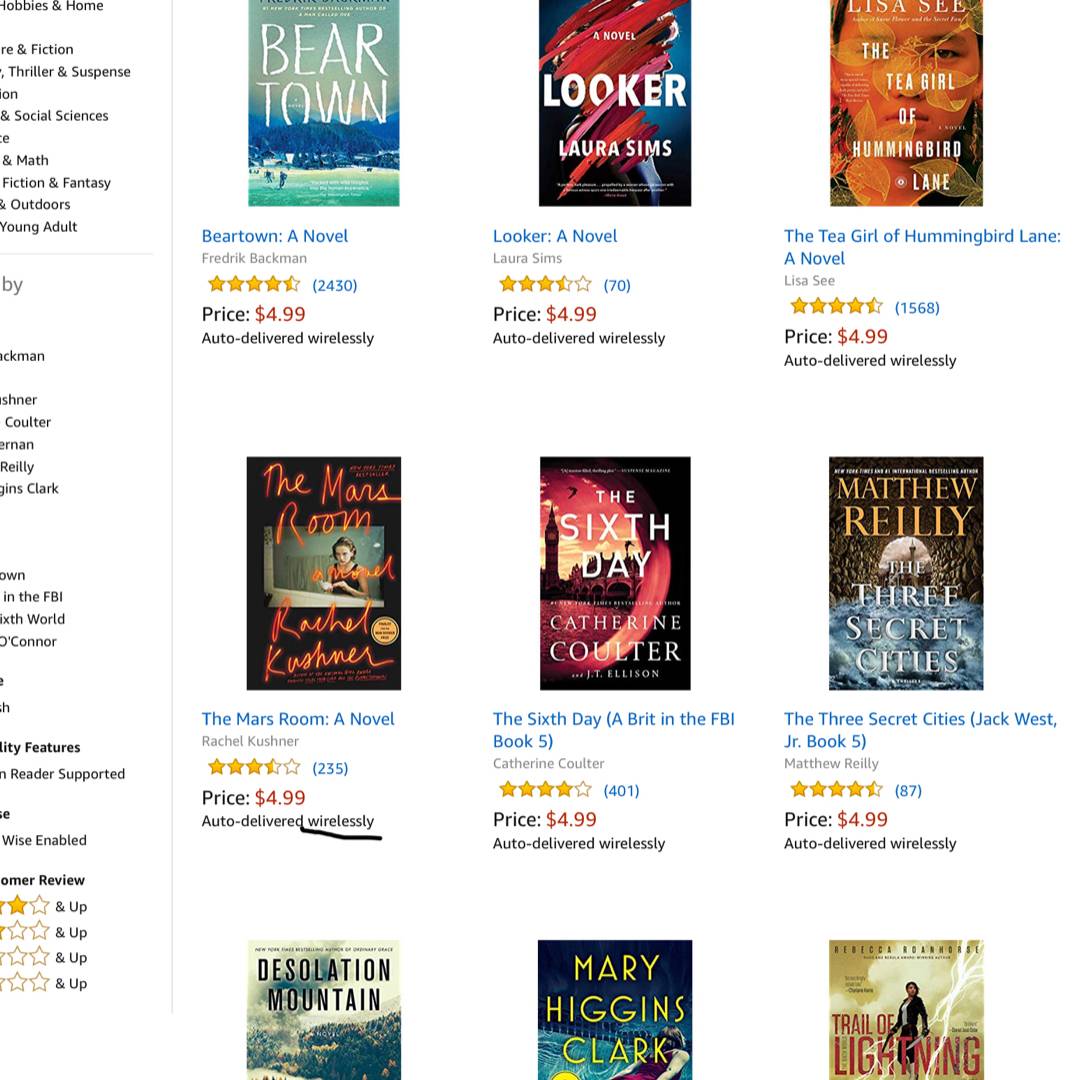View Tea Girl of Hummingbird Lane star rating
The width and height of the screenshot is (1080, 1080).
(x=837, y=306)
